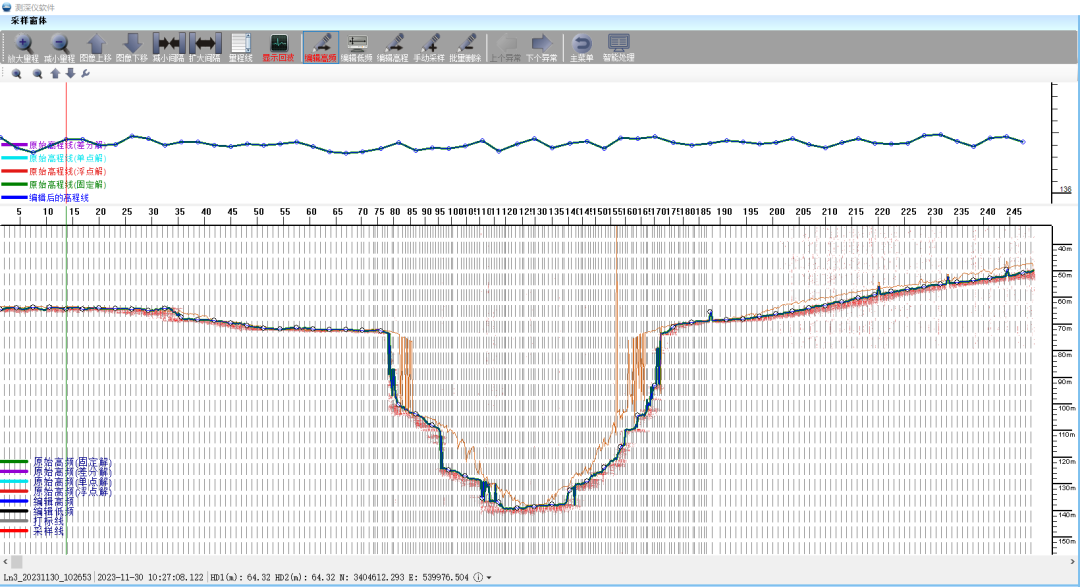Shift the image up with 图像上移
Viewport: 1080px width, 587px height.
96,48
